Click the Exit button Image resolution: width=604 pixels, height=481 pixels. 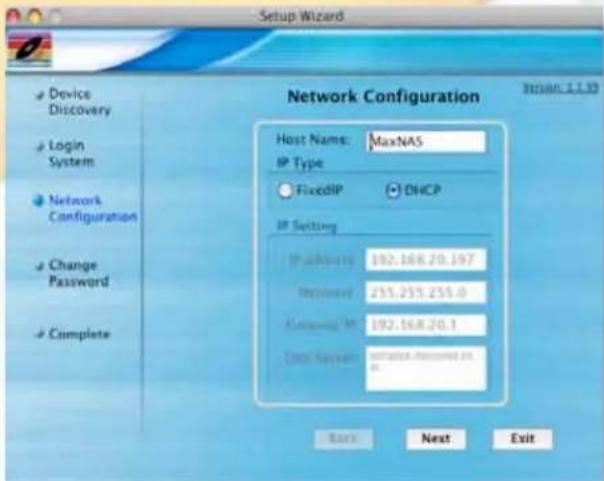coord(522,439)
